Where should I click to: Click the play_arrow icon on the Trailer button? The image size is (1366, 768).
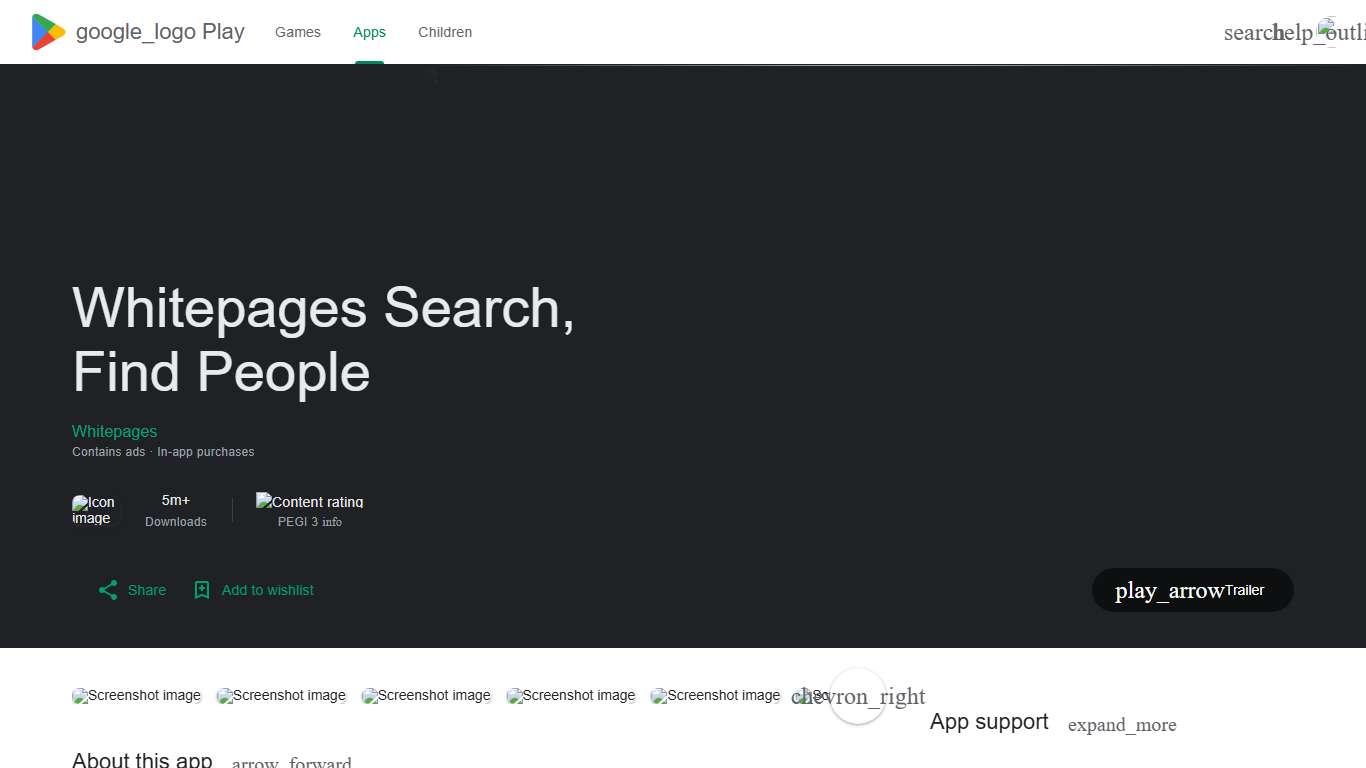(1167, 590)
